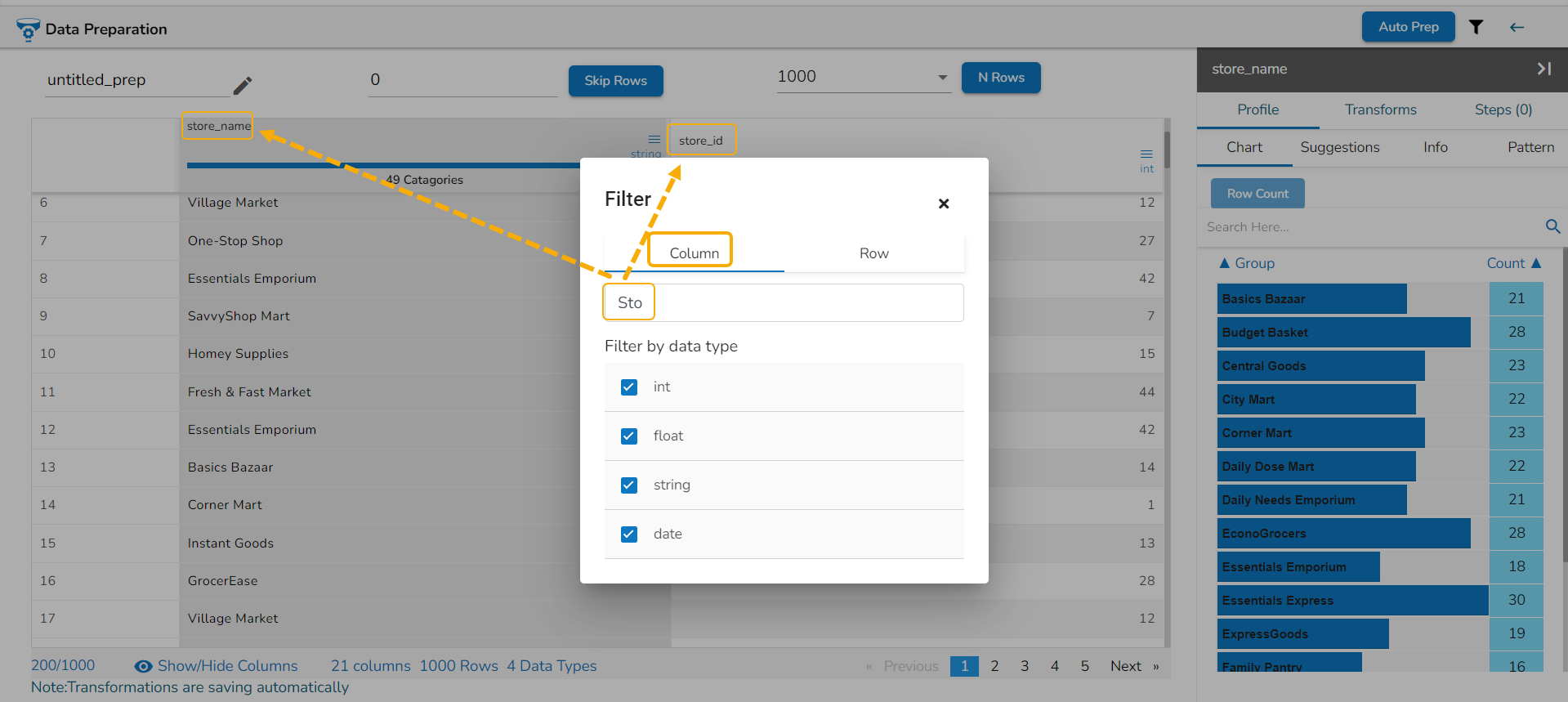Open the Transforms tab
This screenshot has width=1568, height=702.
(x=1380, y=110)
